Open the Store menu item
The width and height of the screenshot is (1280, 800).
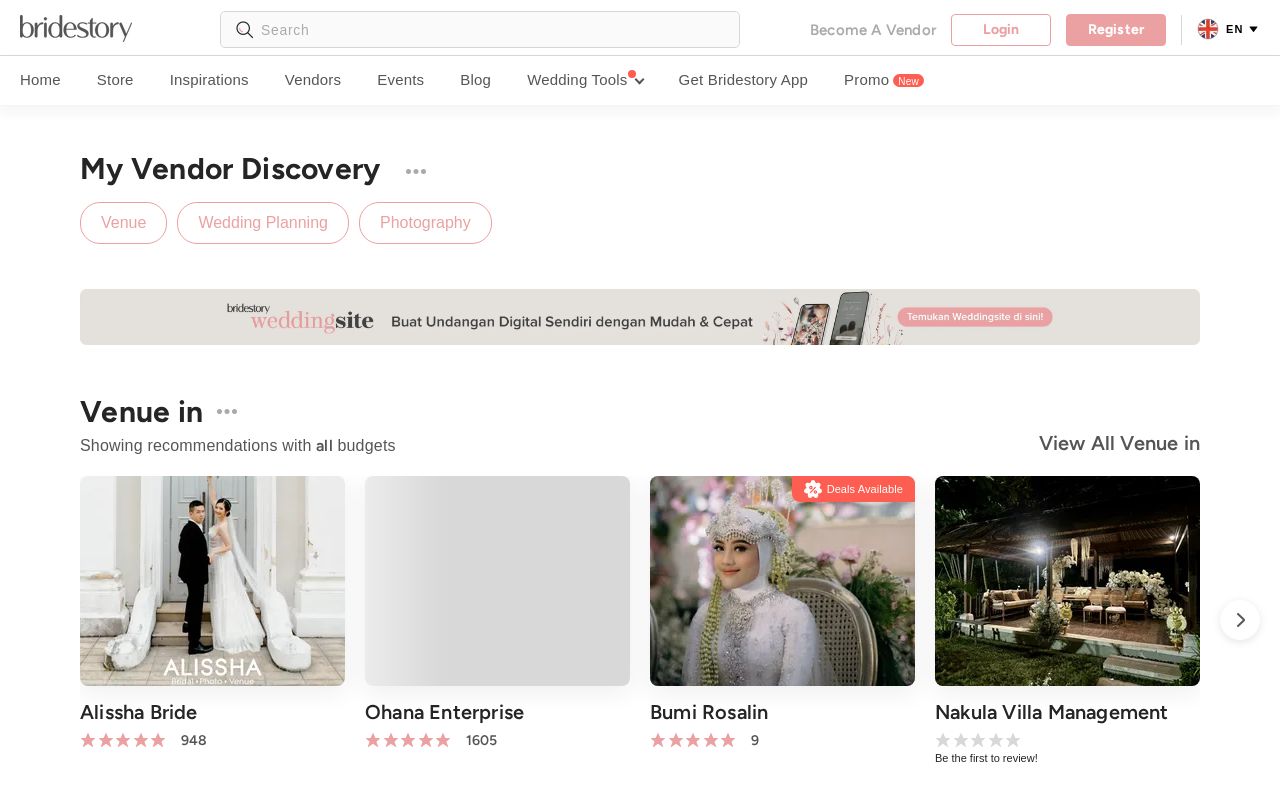(115, 80)
